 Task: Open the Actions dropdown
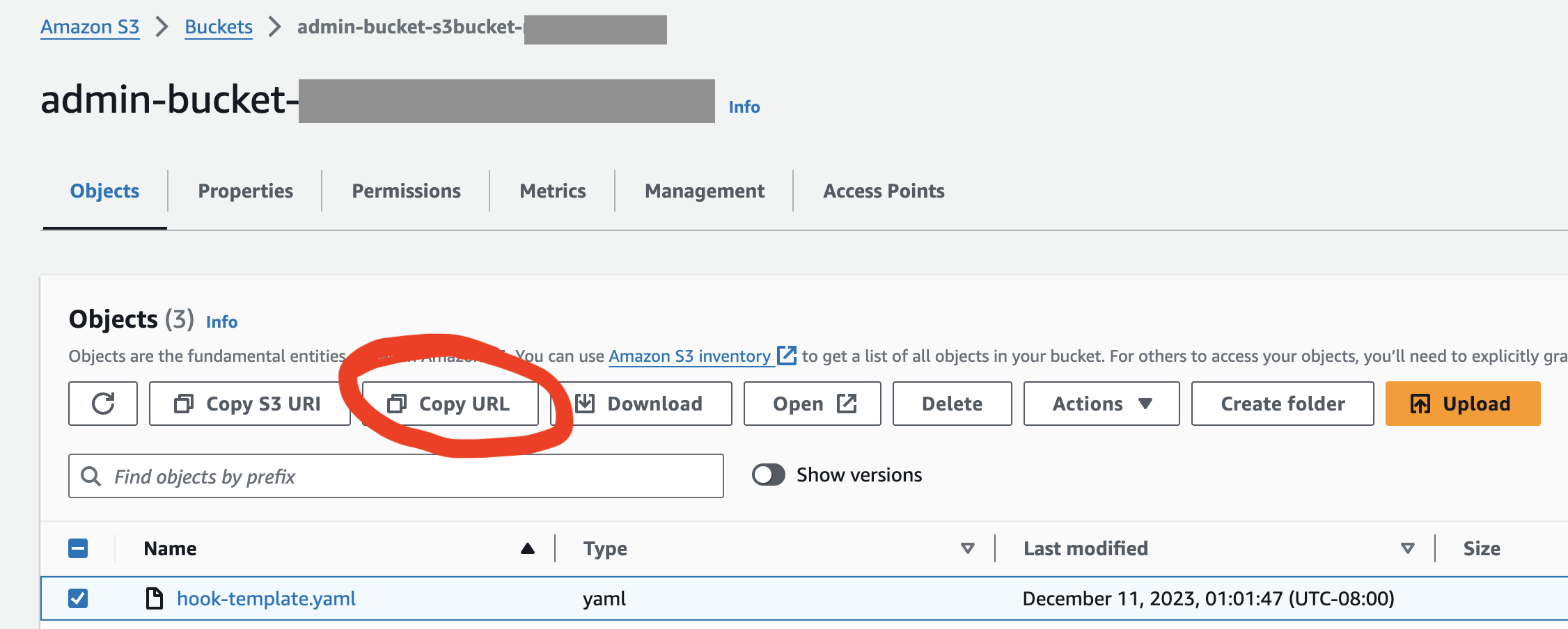(1100, 404)
